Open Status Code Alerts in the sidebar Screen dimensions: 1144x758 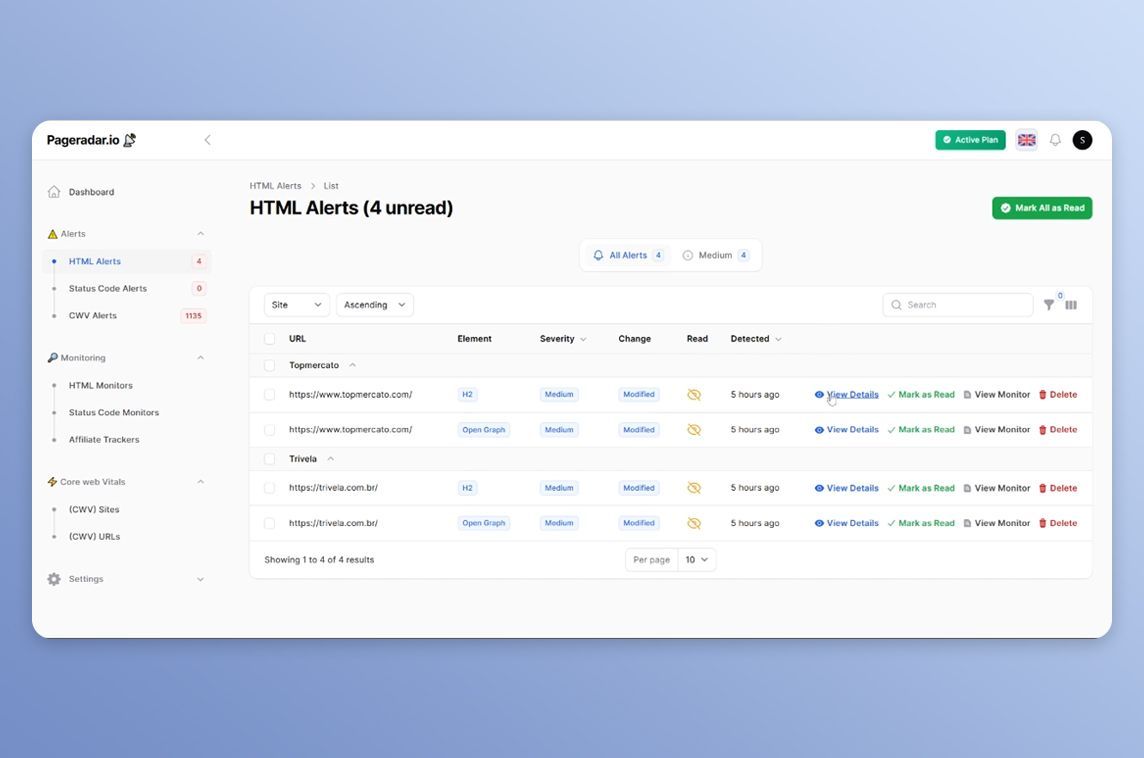[107, 287]
